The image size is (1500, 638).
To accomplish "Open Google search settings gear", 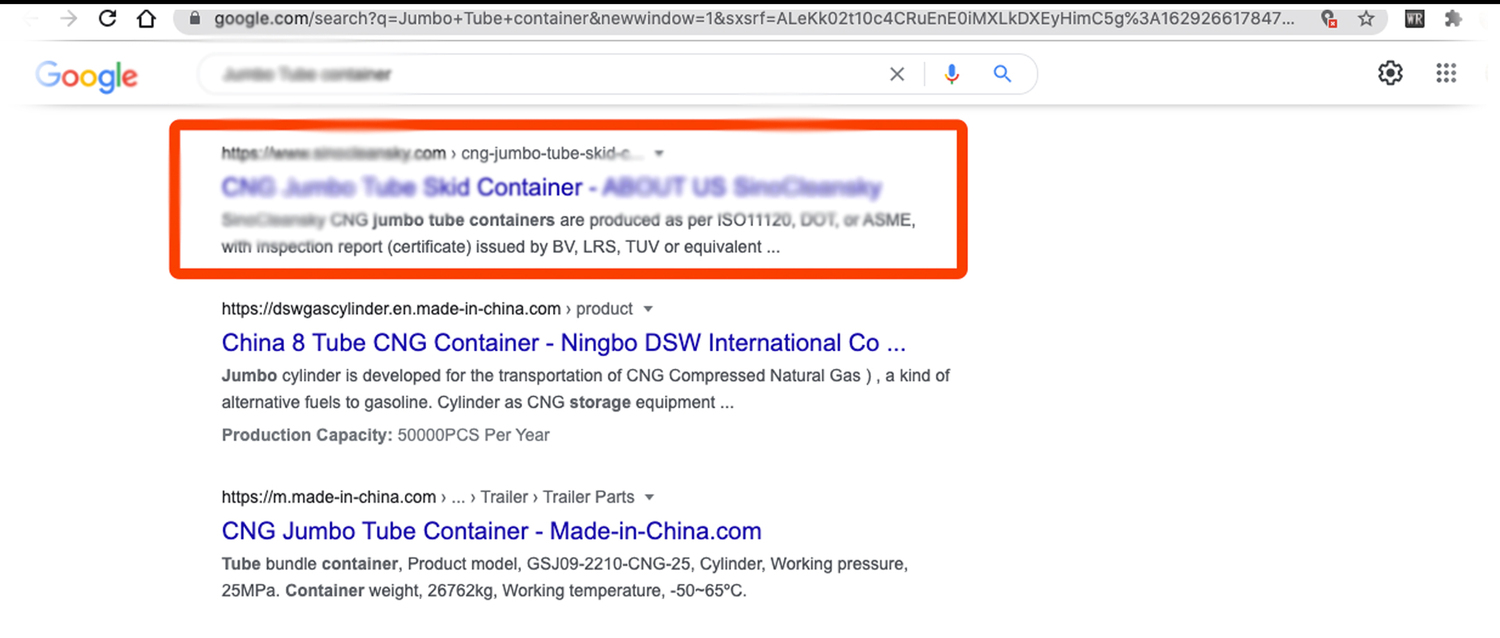I will tap(1391, 73).
